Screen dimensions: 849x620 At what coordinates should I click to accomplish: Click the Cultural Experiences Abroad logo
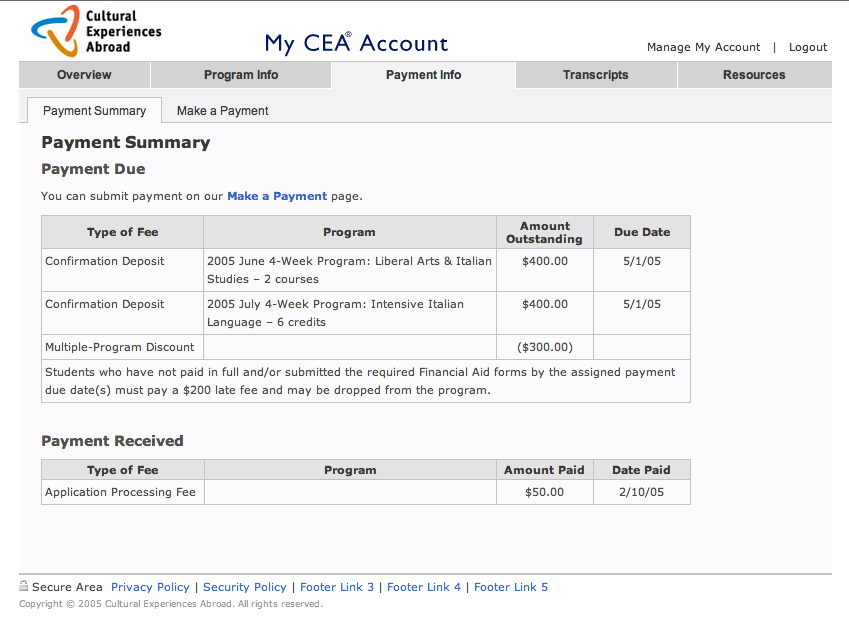tap(95, 31)
